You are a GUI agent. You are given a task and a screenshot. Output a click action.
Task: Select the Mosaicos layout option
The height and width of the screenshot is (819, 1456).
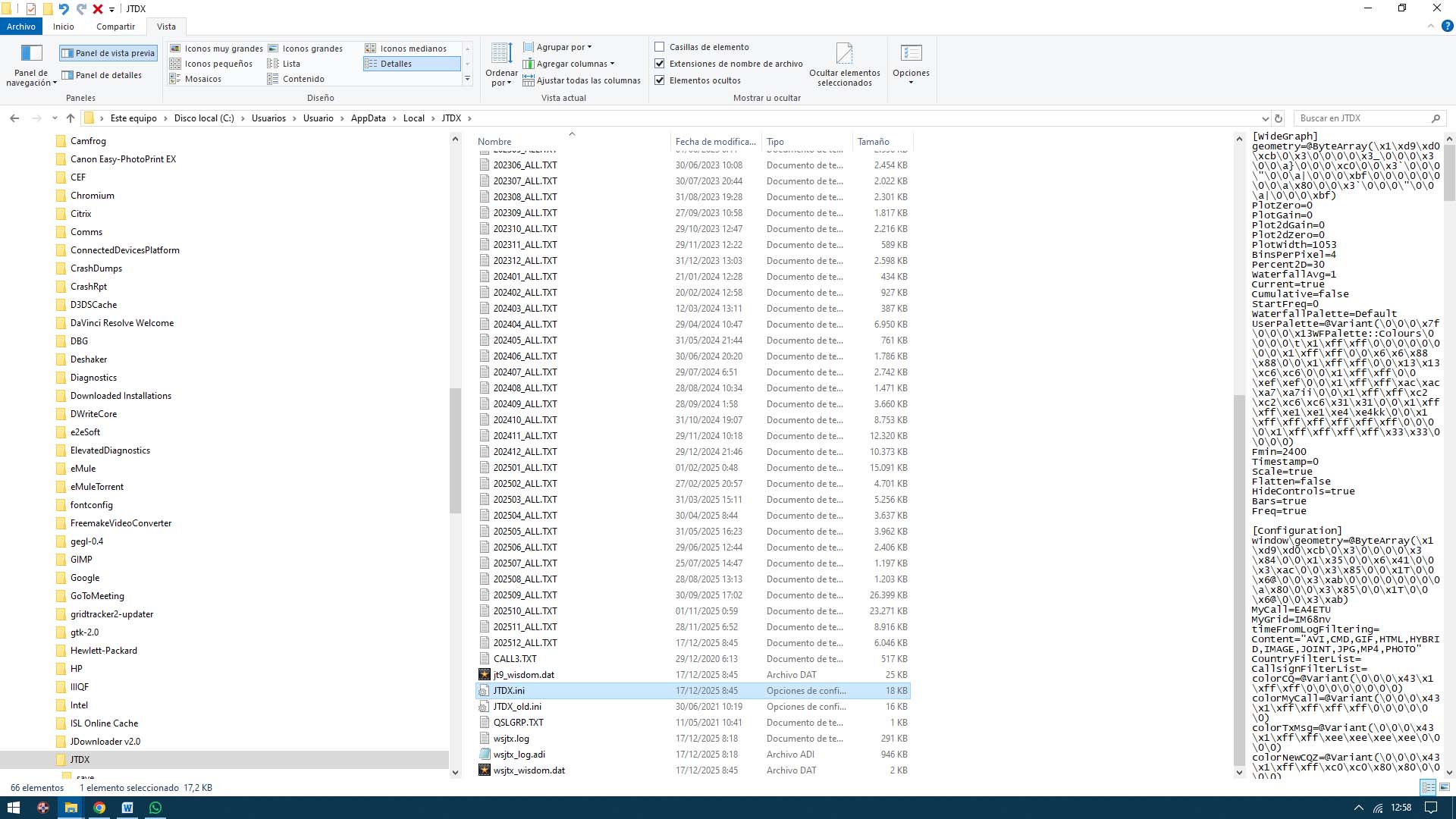click(202, 79)
